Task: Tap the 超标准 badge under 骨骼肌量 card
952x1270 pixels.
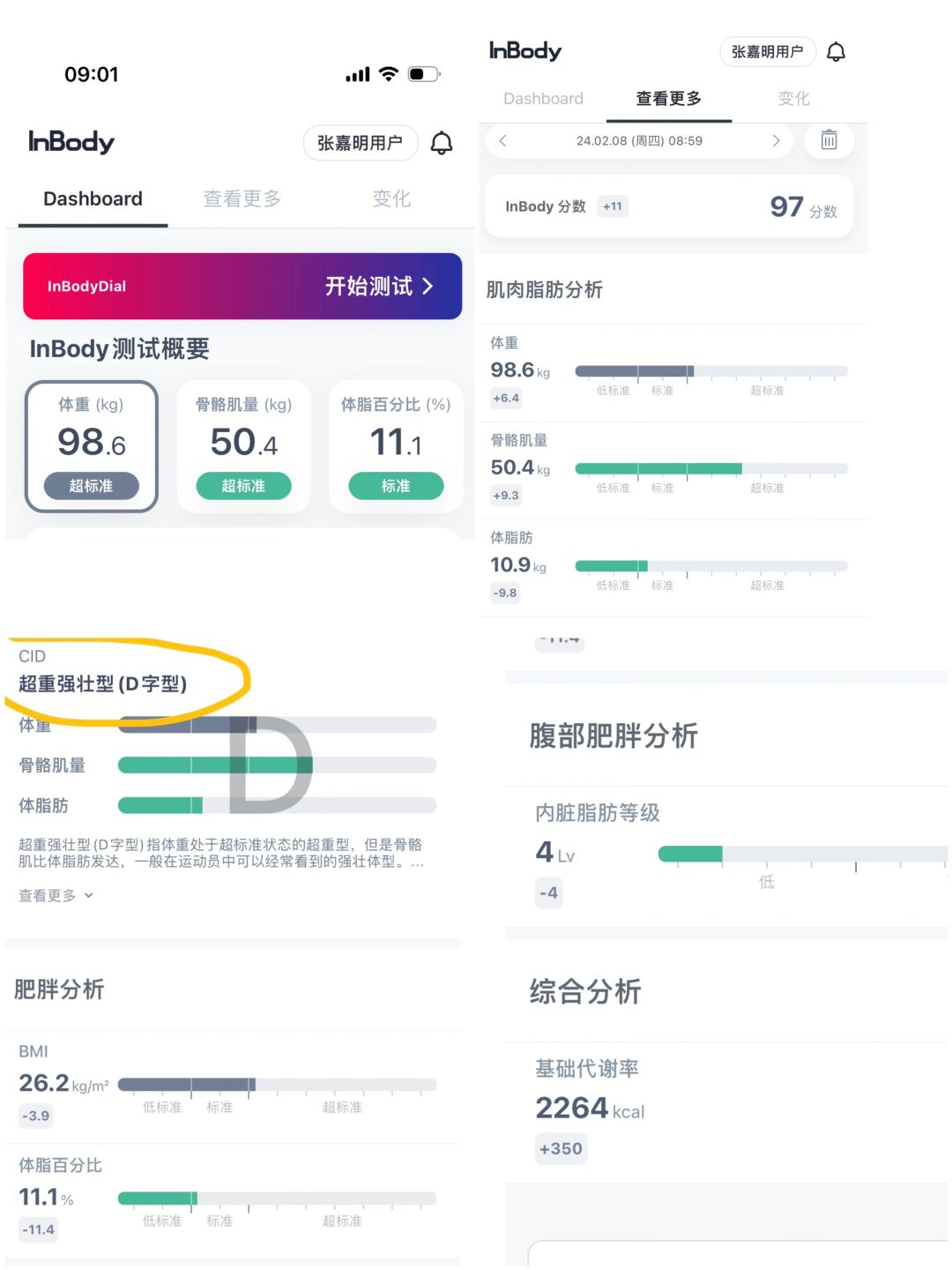Action: point(243,486)
